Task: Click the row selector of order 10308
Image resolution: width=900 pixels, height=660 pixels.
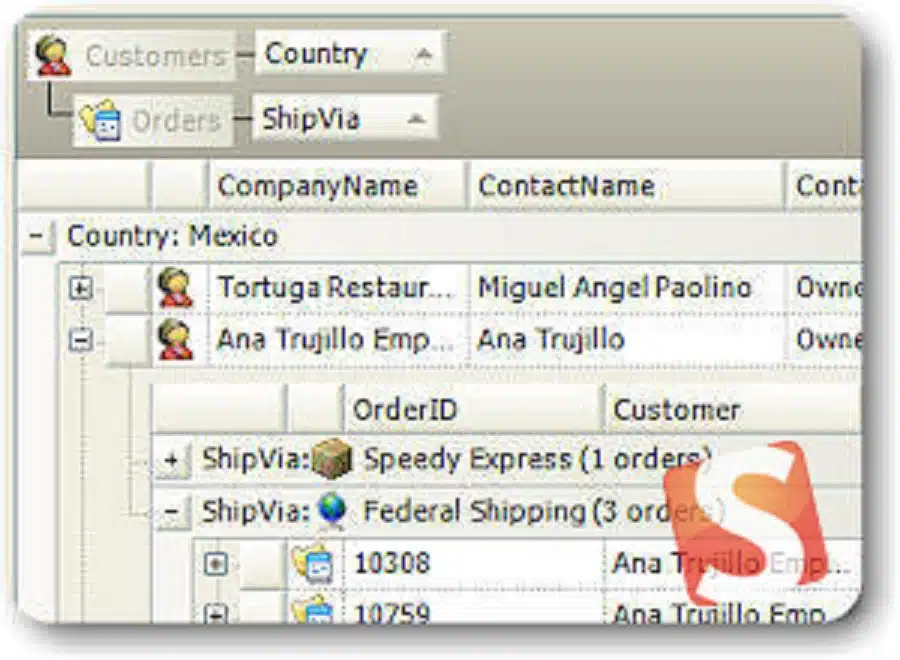Action: [x=263, y=564]
